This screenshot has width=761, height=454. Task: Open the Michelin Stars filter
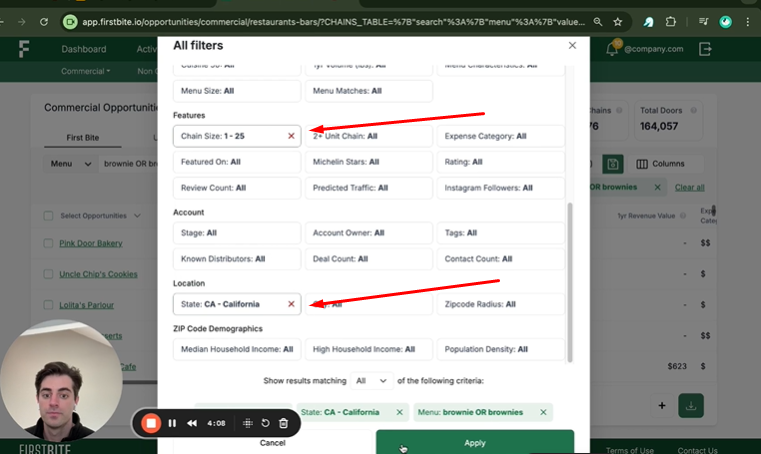tap(369, 162)
